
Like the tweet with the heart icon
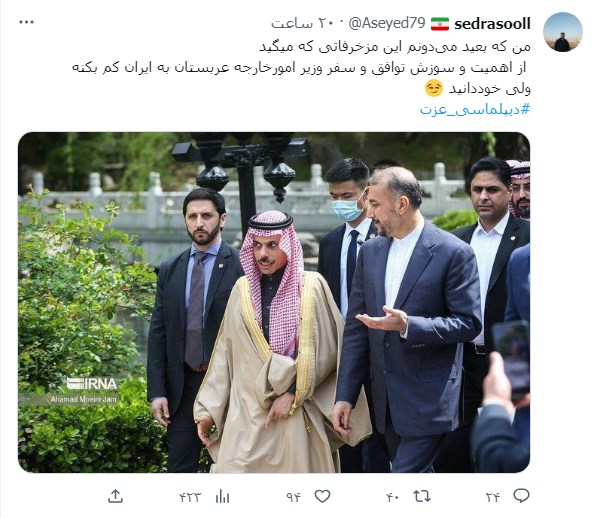click(322, 496)
